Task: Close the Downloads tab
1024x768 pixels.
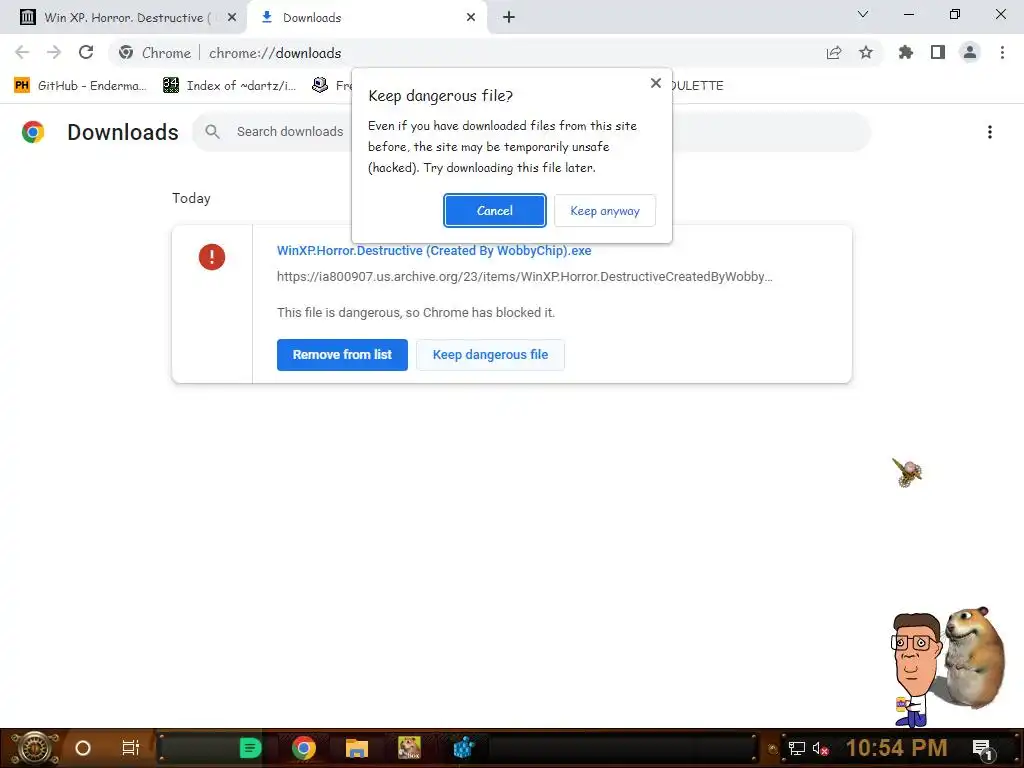Action: pos(471,18)
